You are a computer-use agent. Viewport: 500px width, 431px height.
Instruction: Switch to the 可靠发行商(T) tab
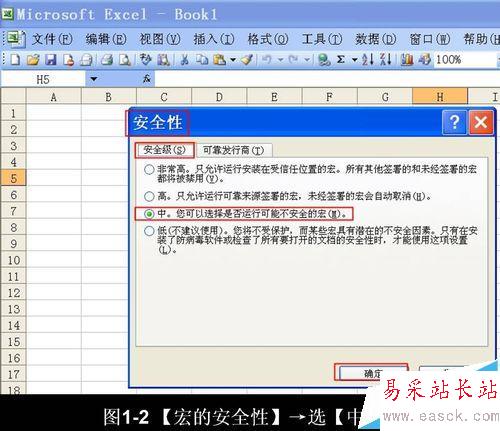pos(234,150)
